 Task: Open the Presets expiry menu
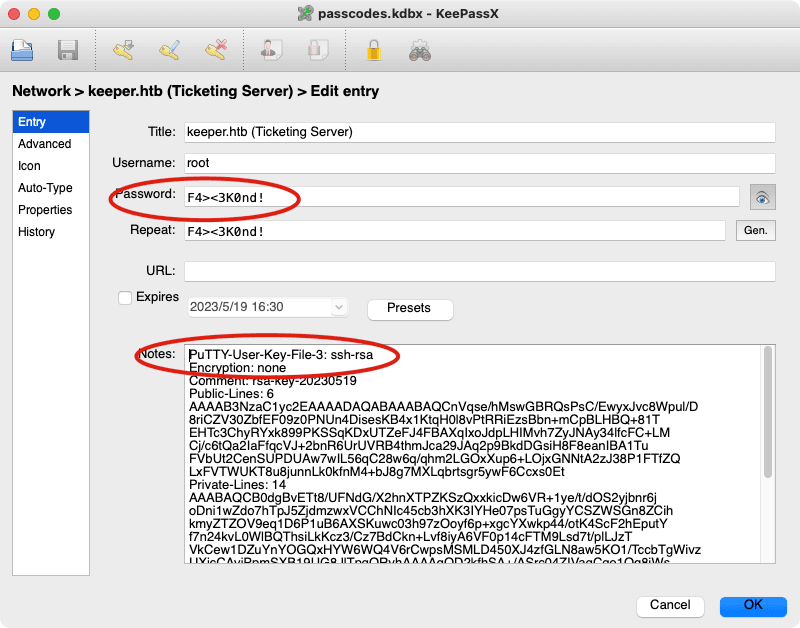[410, 308]
